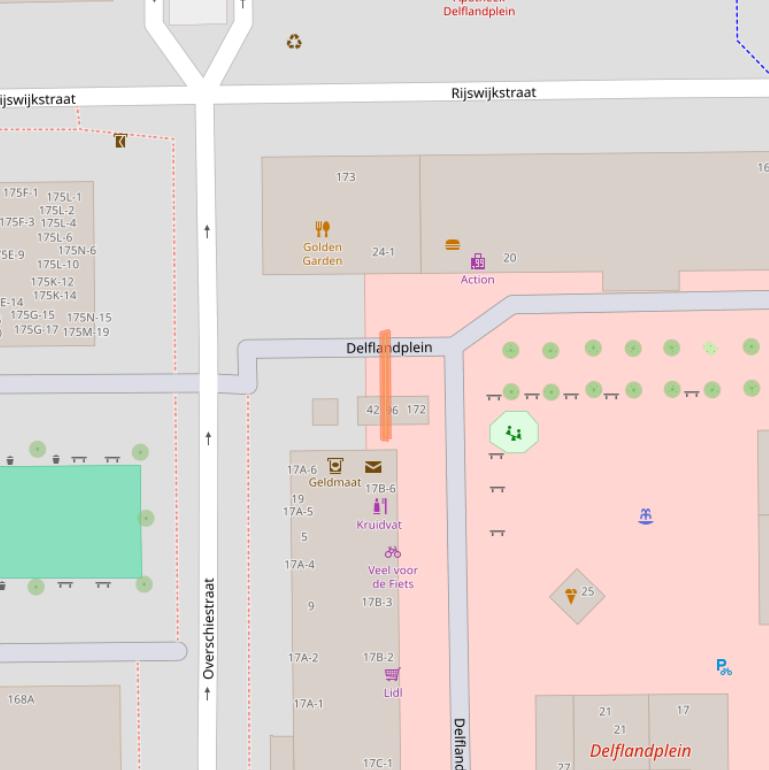Select the Veel voor de Fiets bicycle icon
Viewport: 769px width, 770px height.
tap(392, 552)
